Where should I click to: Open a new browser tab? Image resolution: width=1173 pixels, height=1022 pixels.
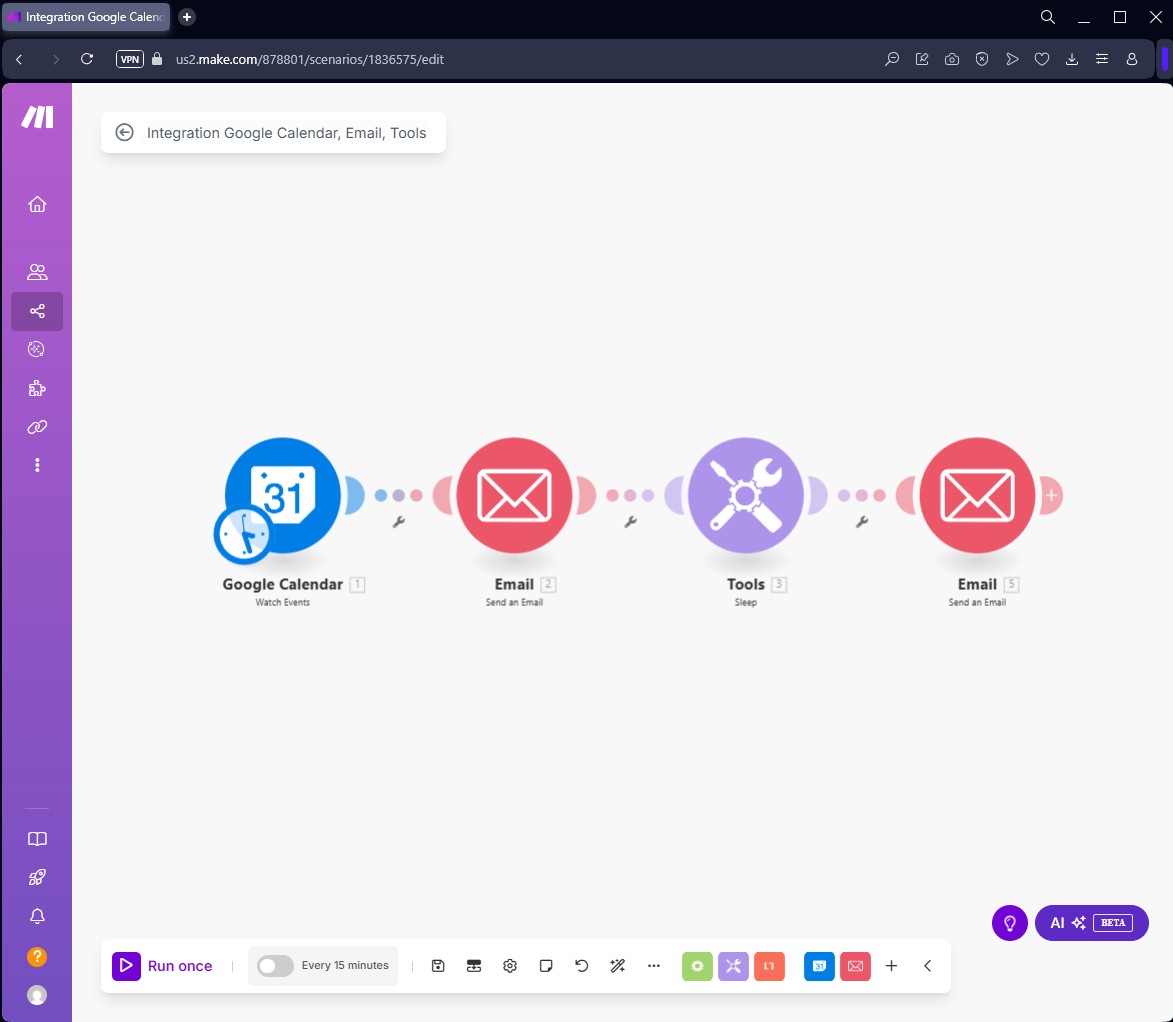[x=187, y=16]
